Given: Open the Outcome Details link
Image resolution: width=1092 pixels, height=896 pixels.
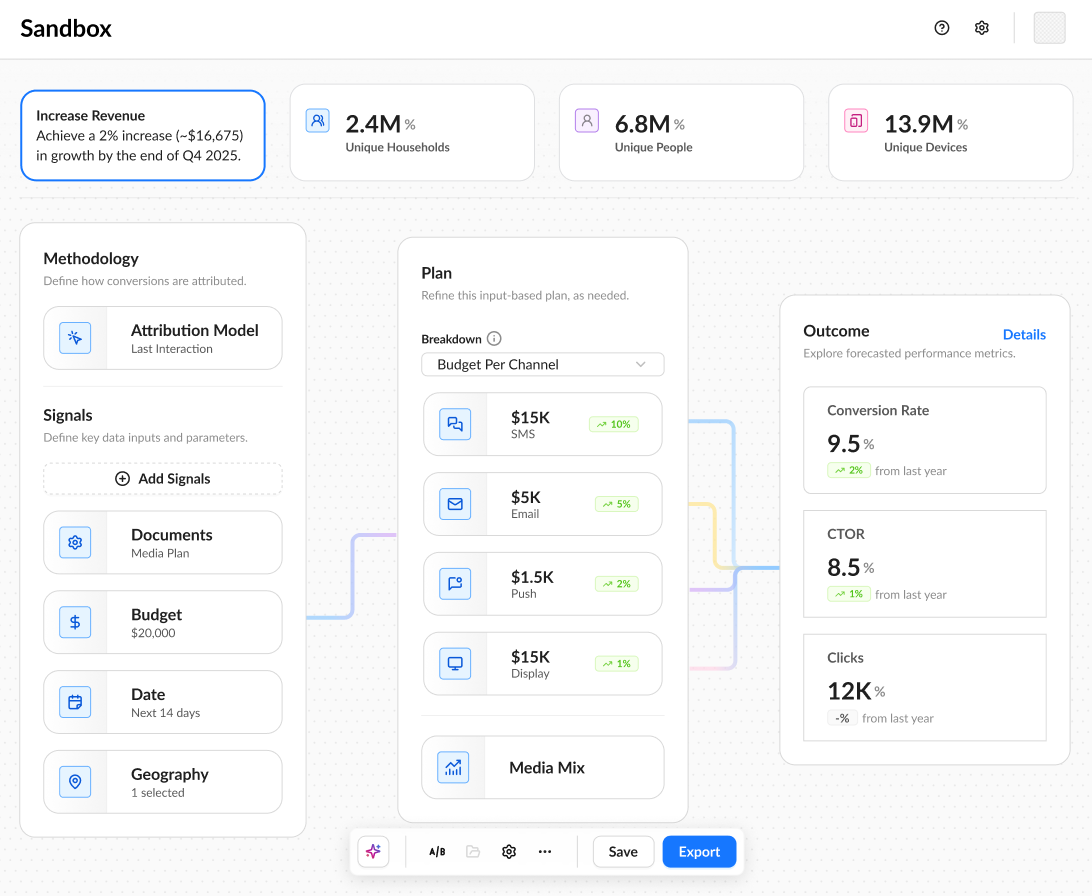Looking at the screenshot, I should (1024, 335).
